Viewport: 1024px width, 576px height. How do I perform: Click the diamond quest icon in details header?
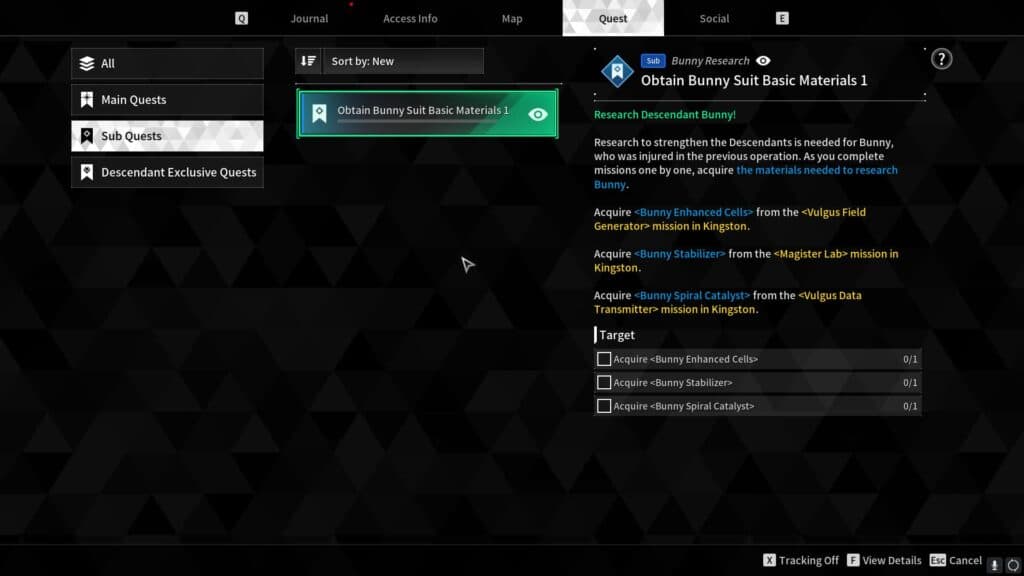point(617,71)
